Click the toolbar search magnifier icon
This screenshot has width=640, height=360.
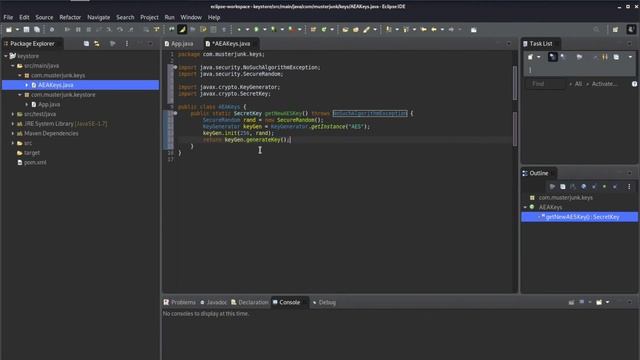click(596, 29)
